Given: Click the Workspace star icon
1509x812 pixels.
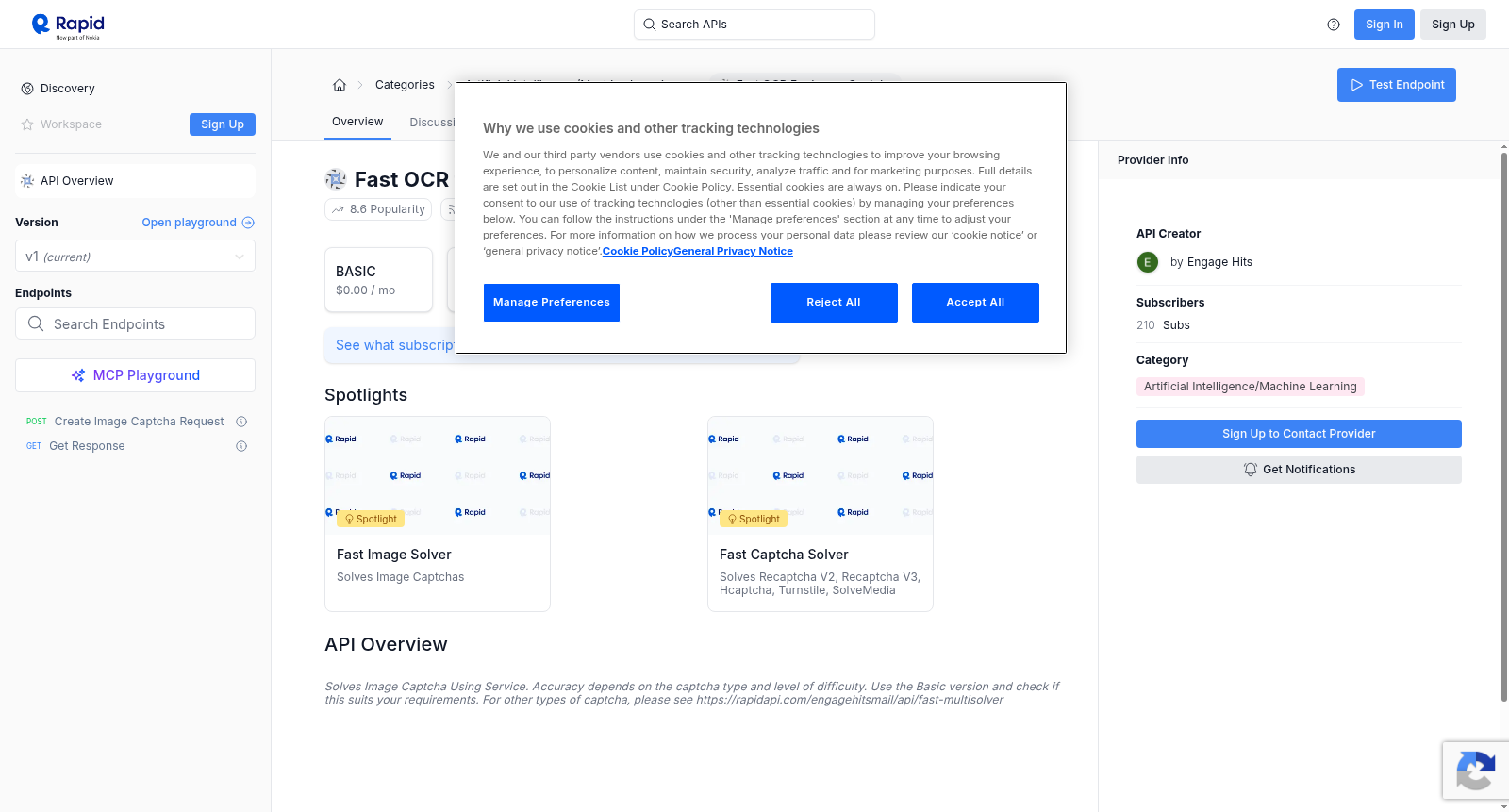Looking at the screenshot, I should click(x=27, y=124).
